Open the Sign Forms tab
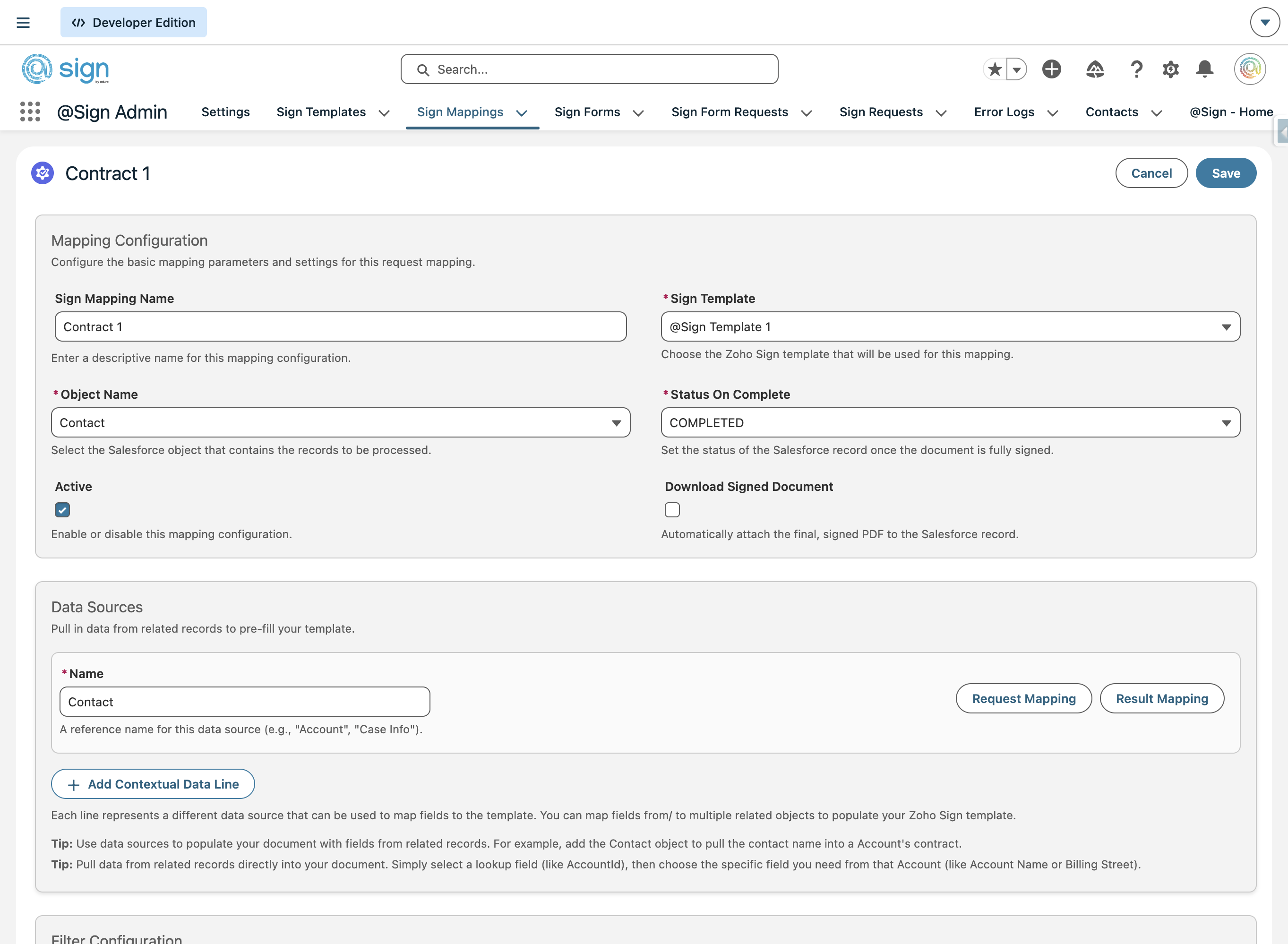This screenshot has height=944, width=1288. pos(587,112)
